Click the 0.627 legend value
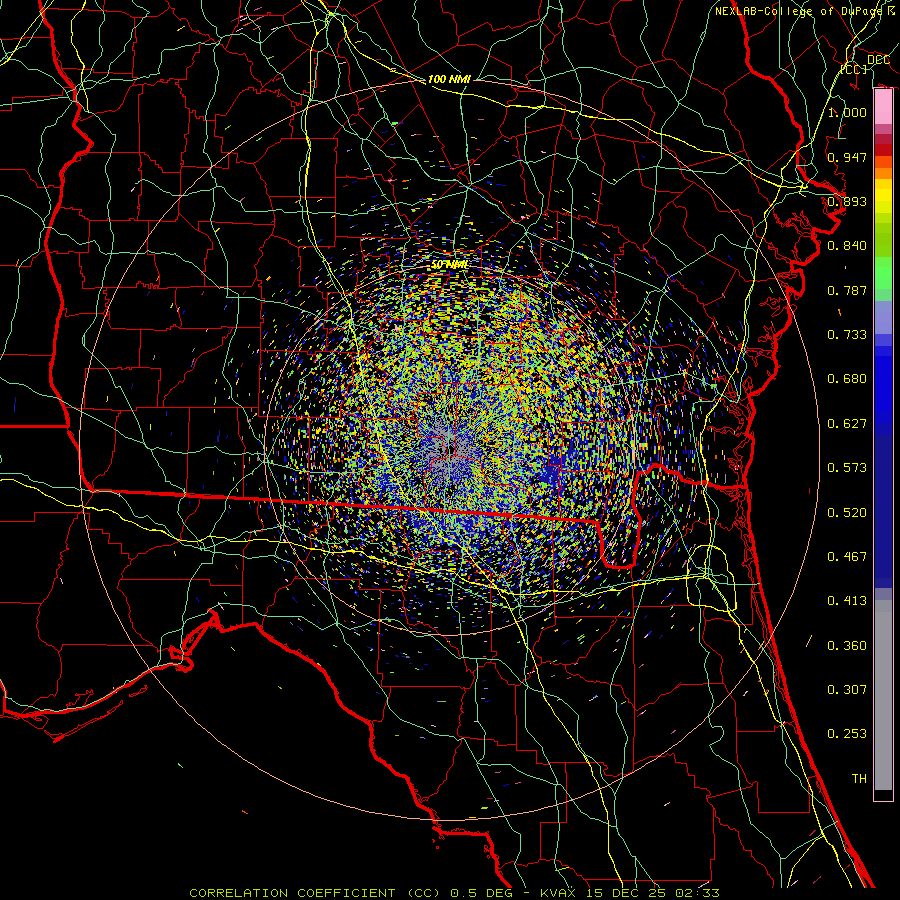900x900 pixels. [x=847, y=424]
